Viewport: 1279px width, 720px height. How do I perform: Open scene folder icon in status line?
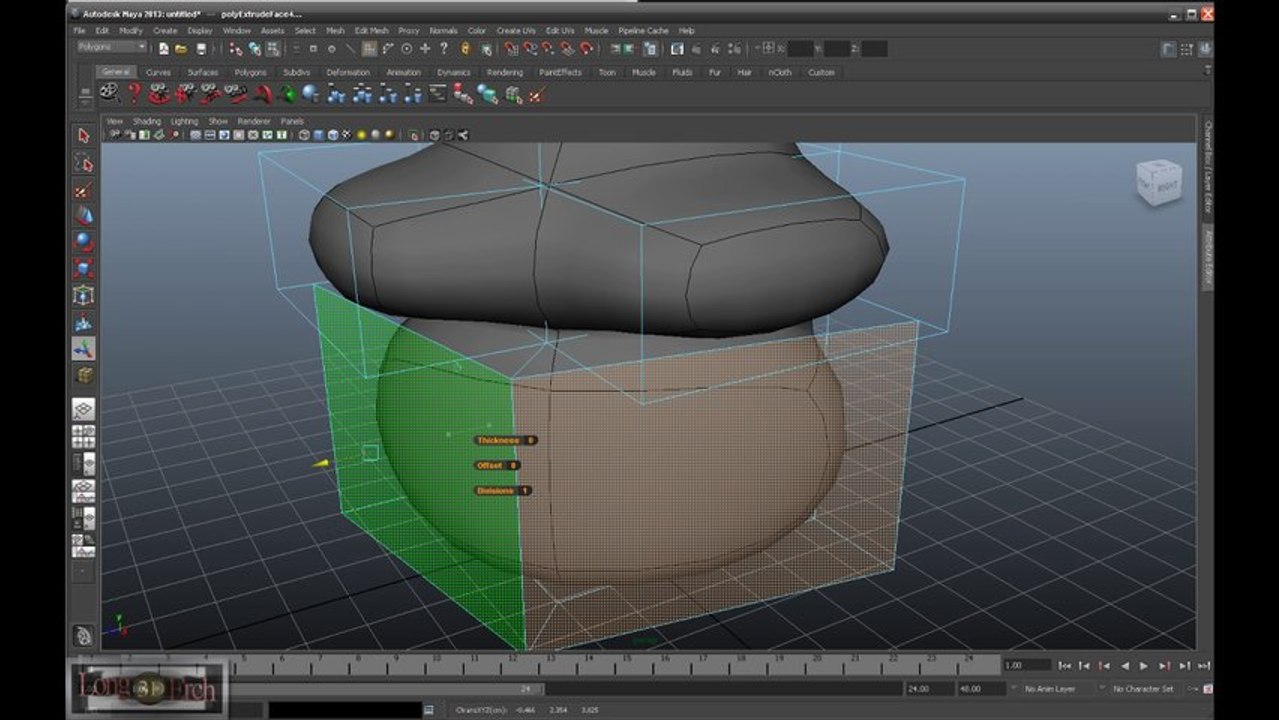tap(182, 48)
